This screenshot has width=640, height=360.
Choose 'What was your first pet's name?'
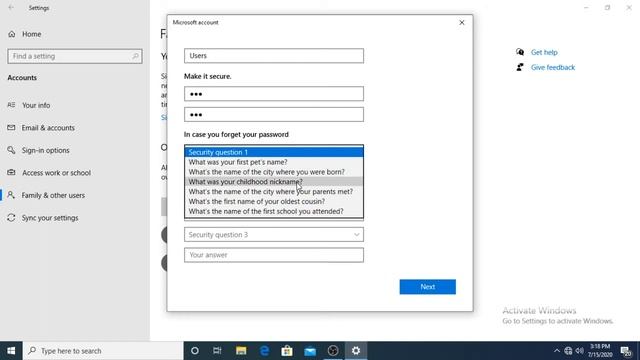point(274,162)
